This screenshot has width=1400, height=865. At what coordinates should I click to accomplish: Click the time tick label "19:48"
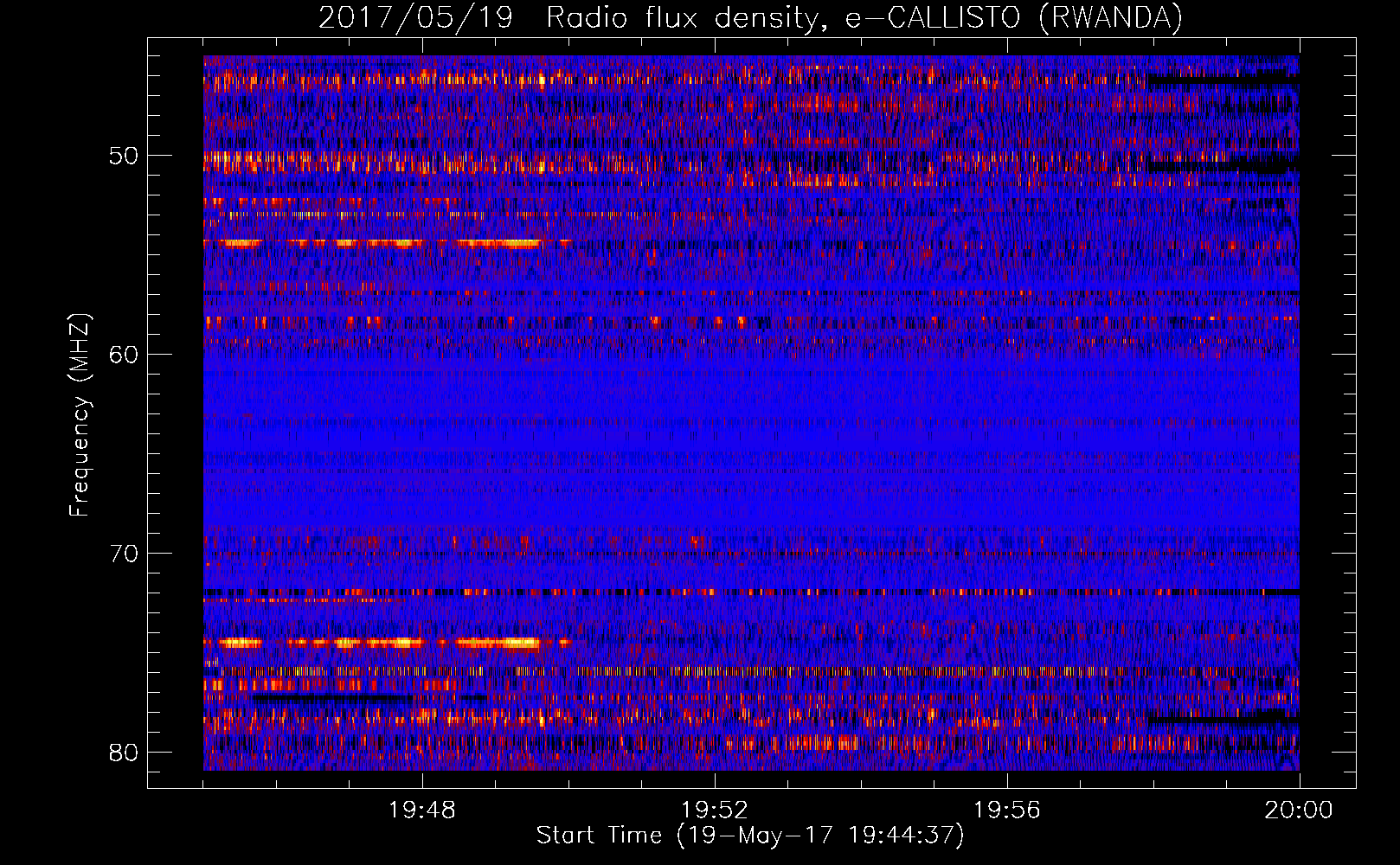pos(422,811)
